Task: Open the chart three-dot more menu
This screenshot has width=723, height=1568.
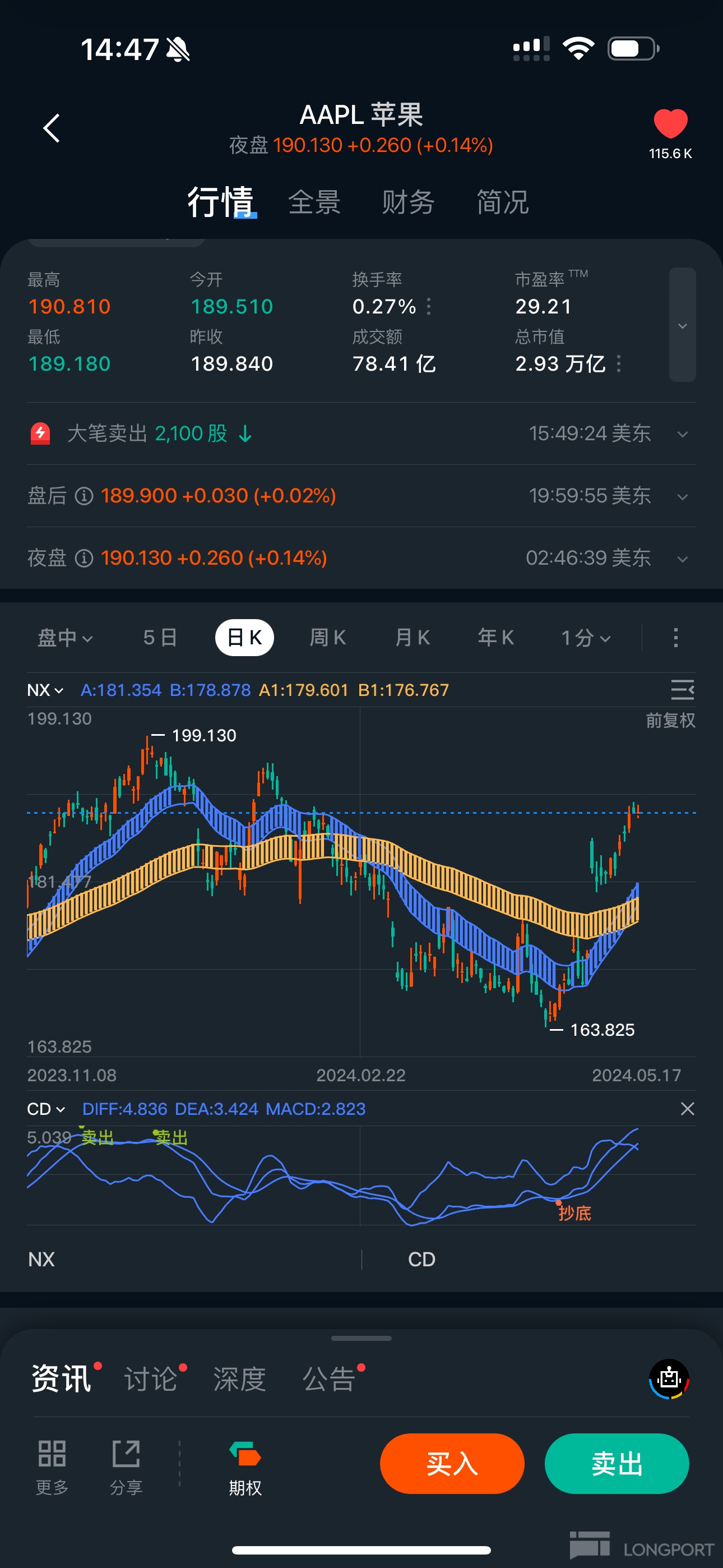Action: click(x=675, y=638)
